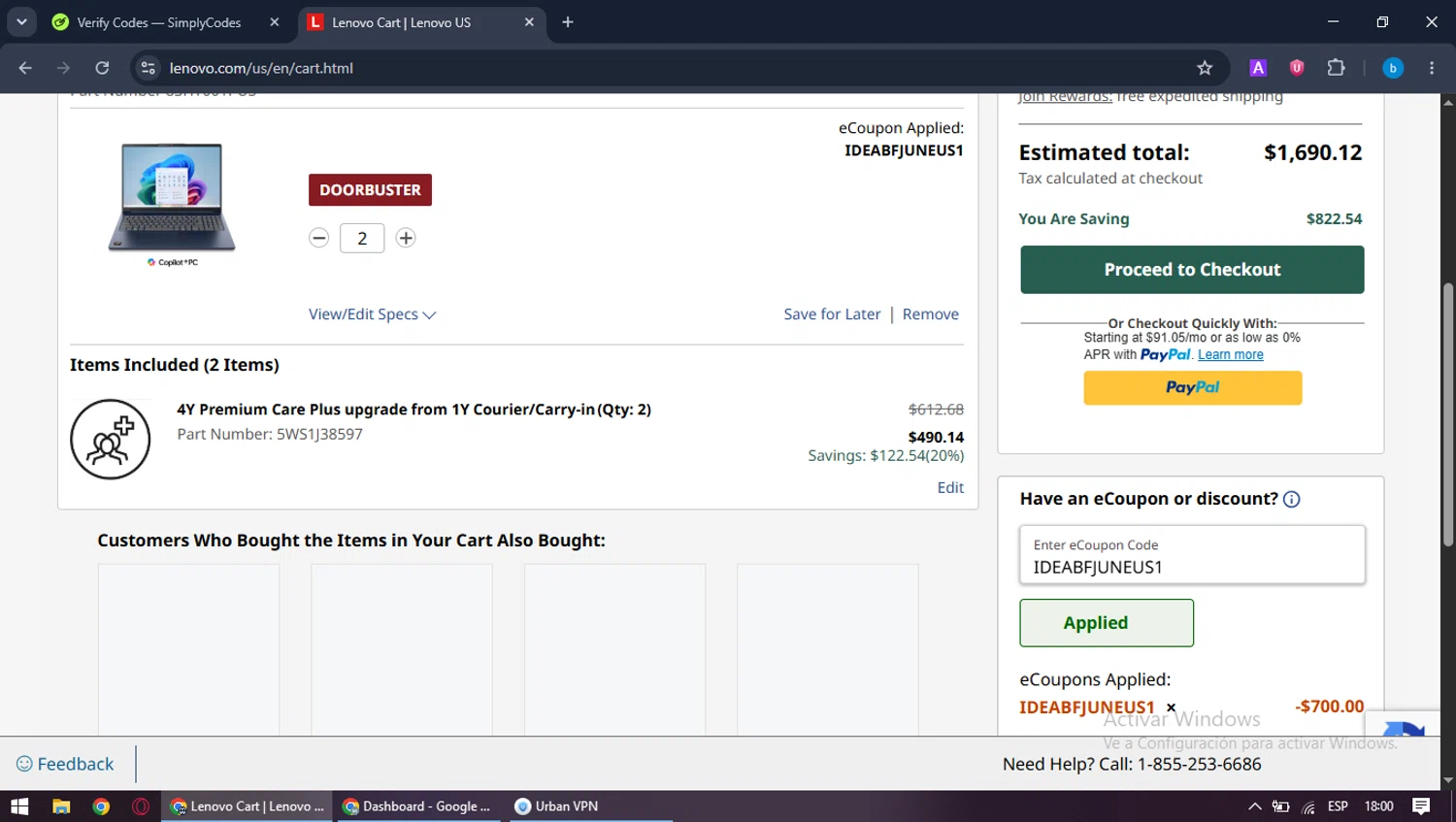Bookmark this page with star icon
The image size is (1456, 822).
[1205, 68]
